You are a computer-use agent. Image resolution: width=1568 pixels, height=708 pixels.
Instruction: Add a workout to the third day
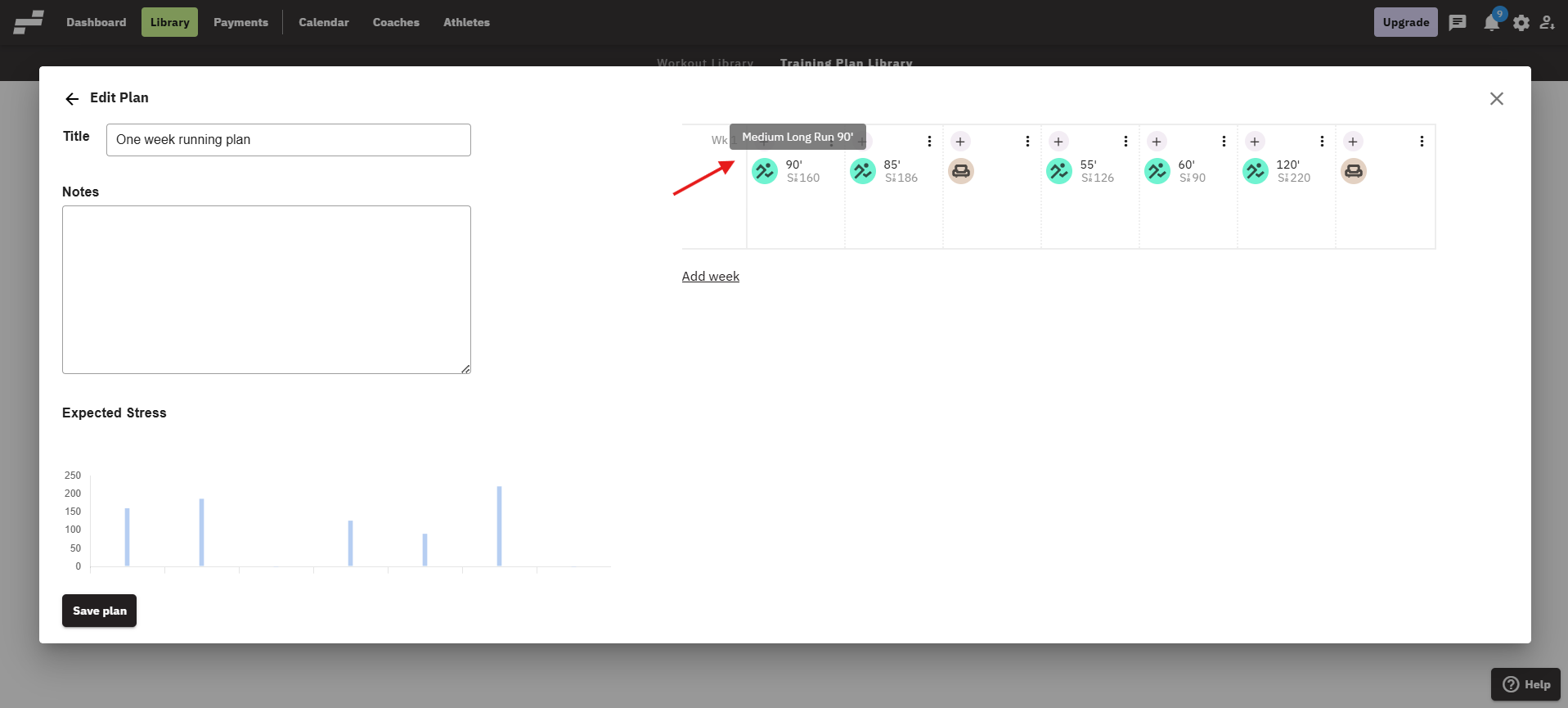960,142
